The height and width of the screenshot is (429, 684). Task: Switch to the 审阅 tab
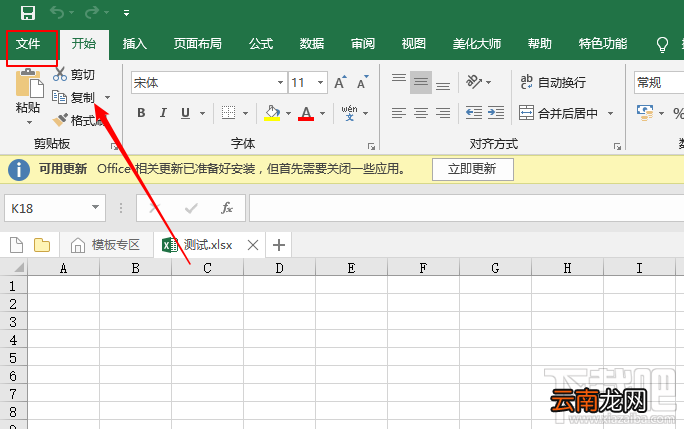tap(363, 44)
